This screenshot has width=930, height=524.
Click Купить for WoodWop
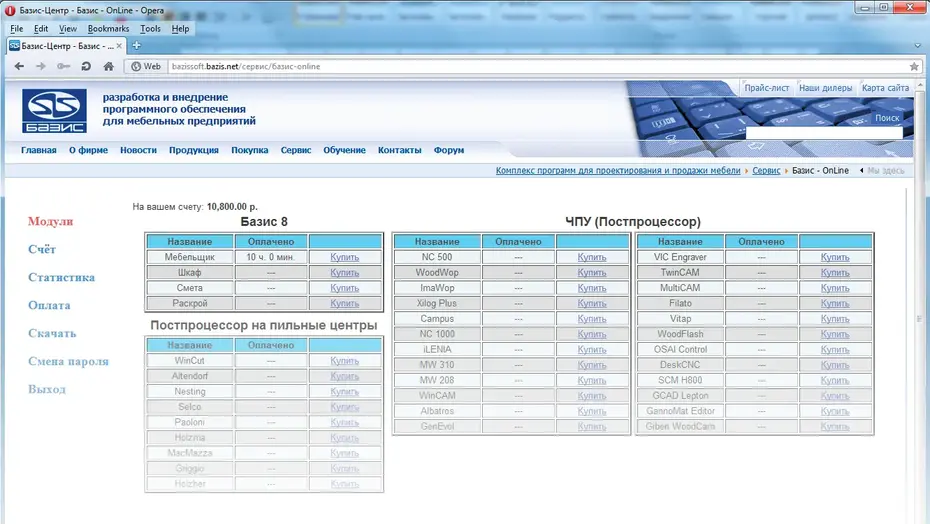coord(592,272)
